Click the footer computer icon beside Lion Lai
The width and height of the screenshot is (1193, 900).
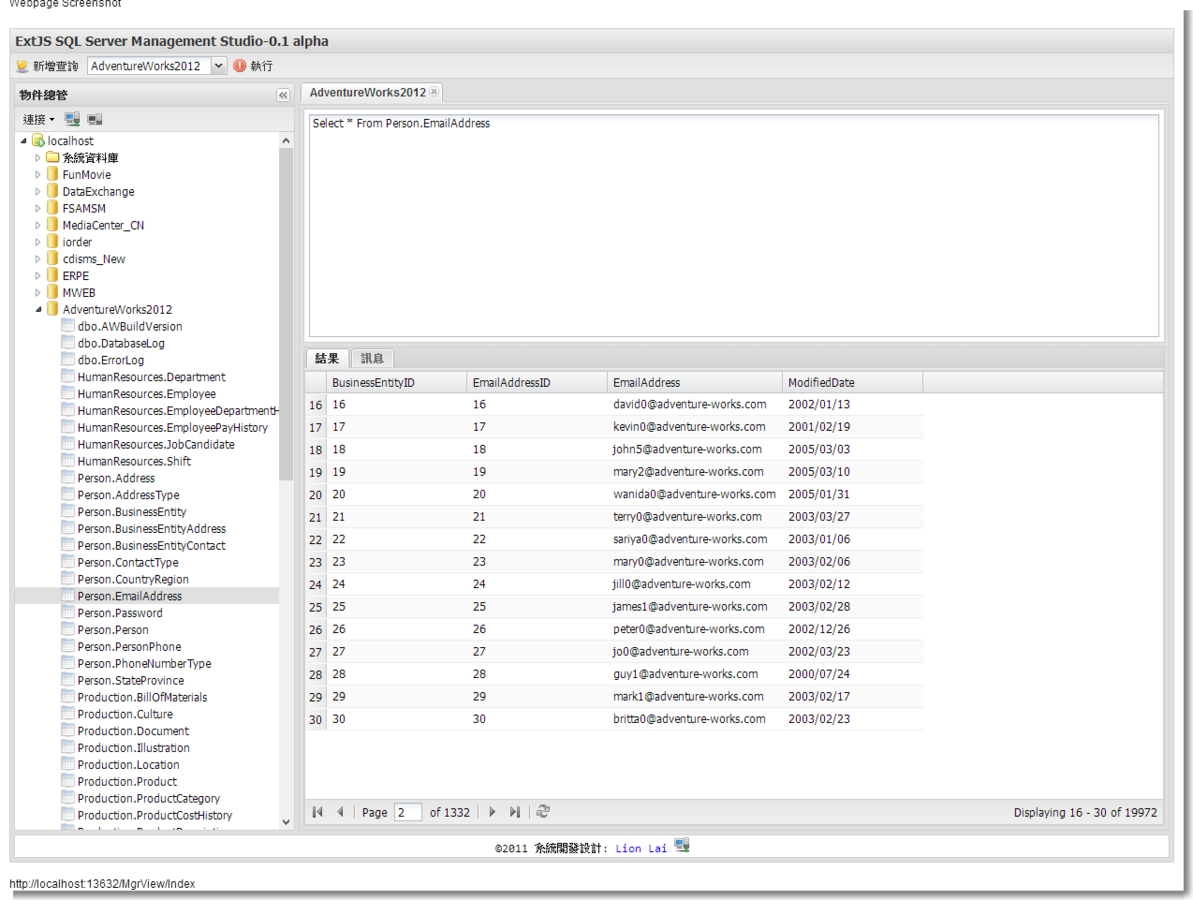[682, 845]
